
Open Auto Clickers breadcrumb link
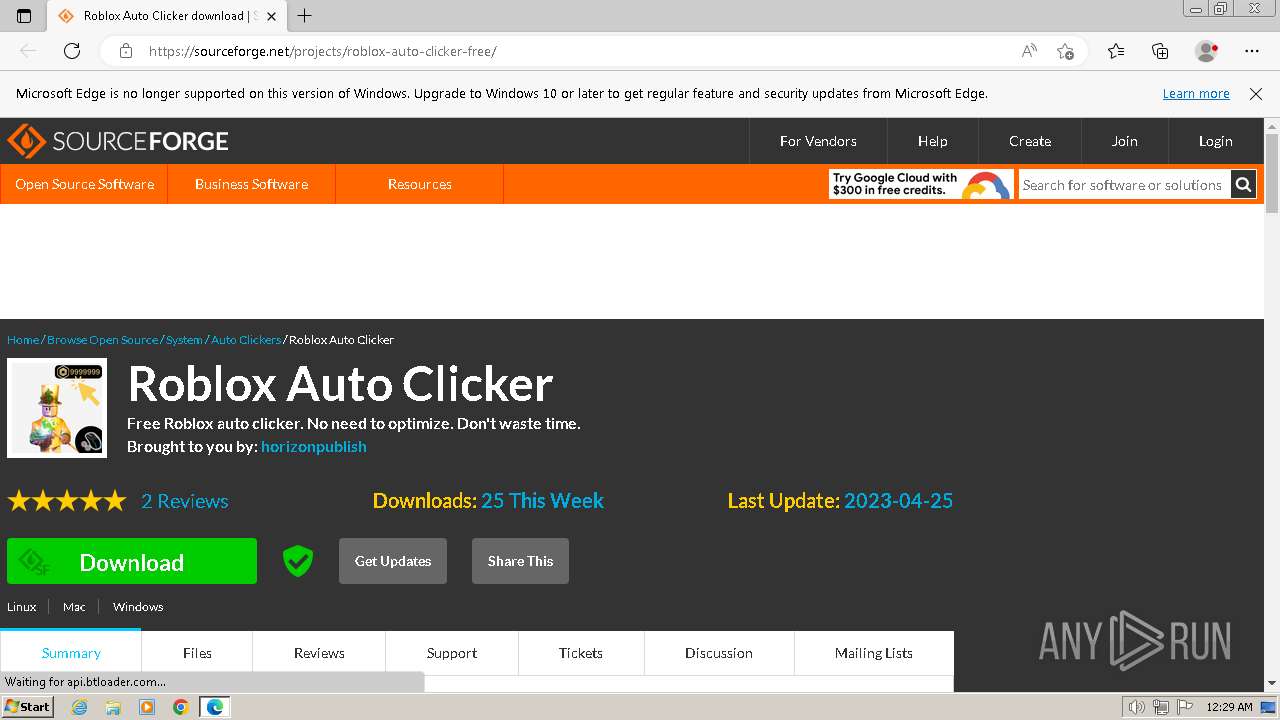tap(246, 340)
